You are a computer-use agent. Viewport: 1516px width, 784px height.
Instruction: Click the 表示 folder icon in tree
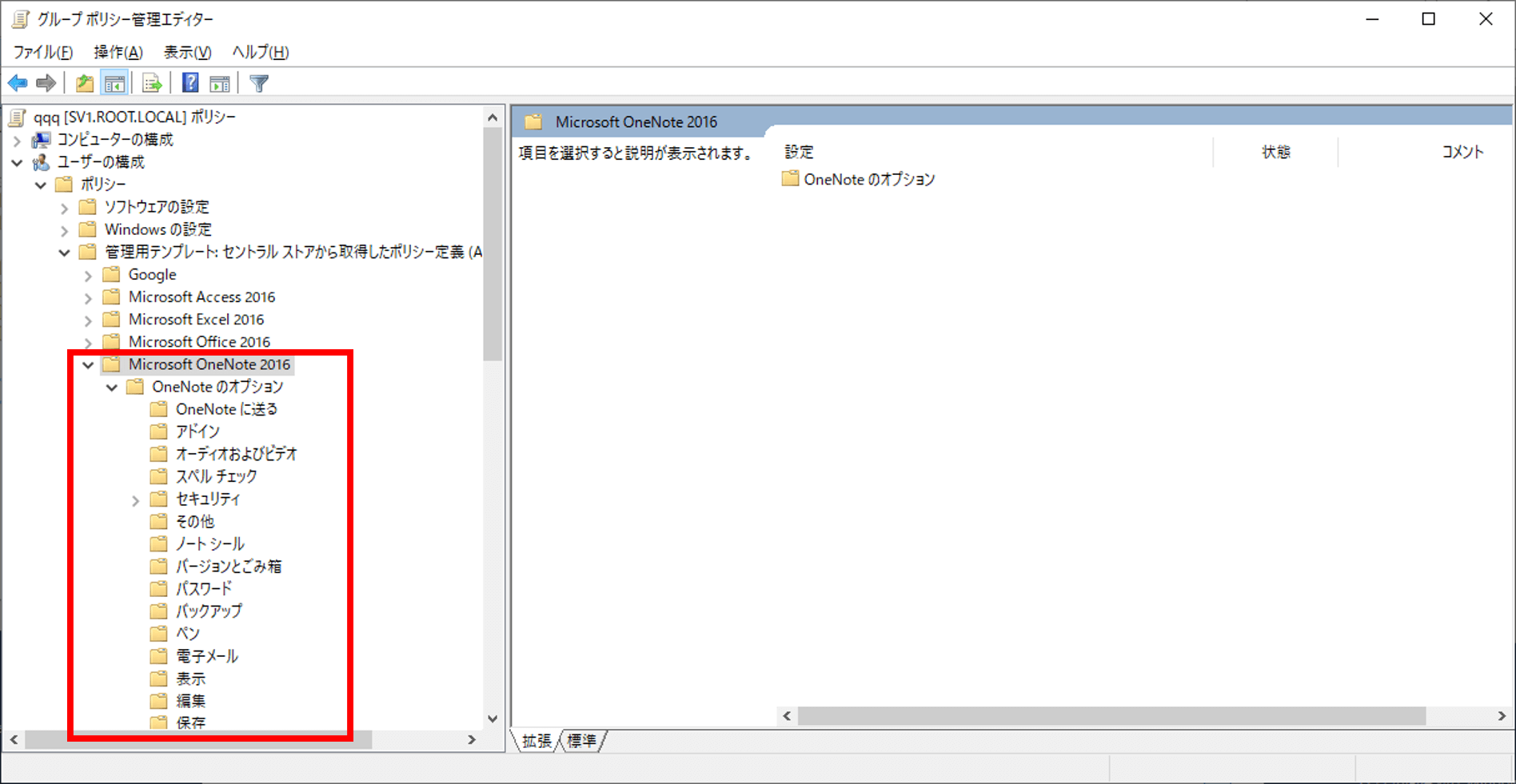[159, 679]
